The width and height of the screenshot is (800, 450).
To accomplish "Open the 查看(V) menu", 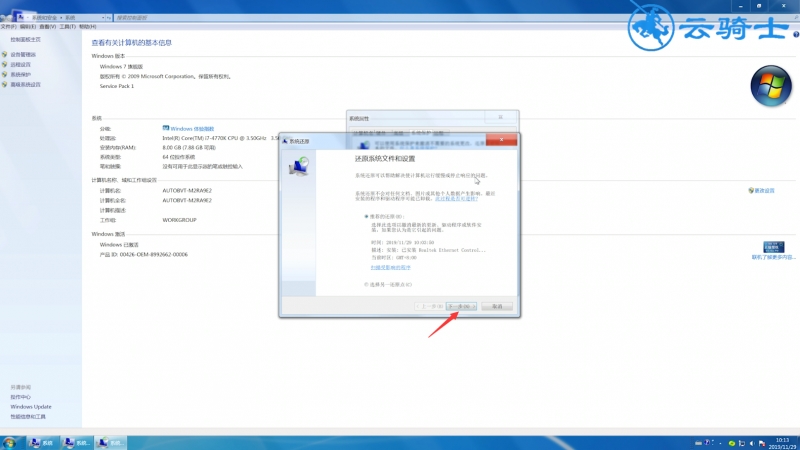I will tap(47, 27).
